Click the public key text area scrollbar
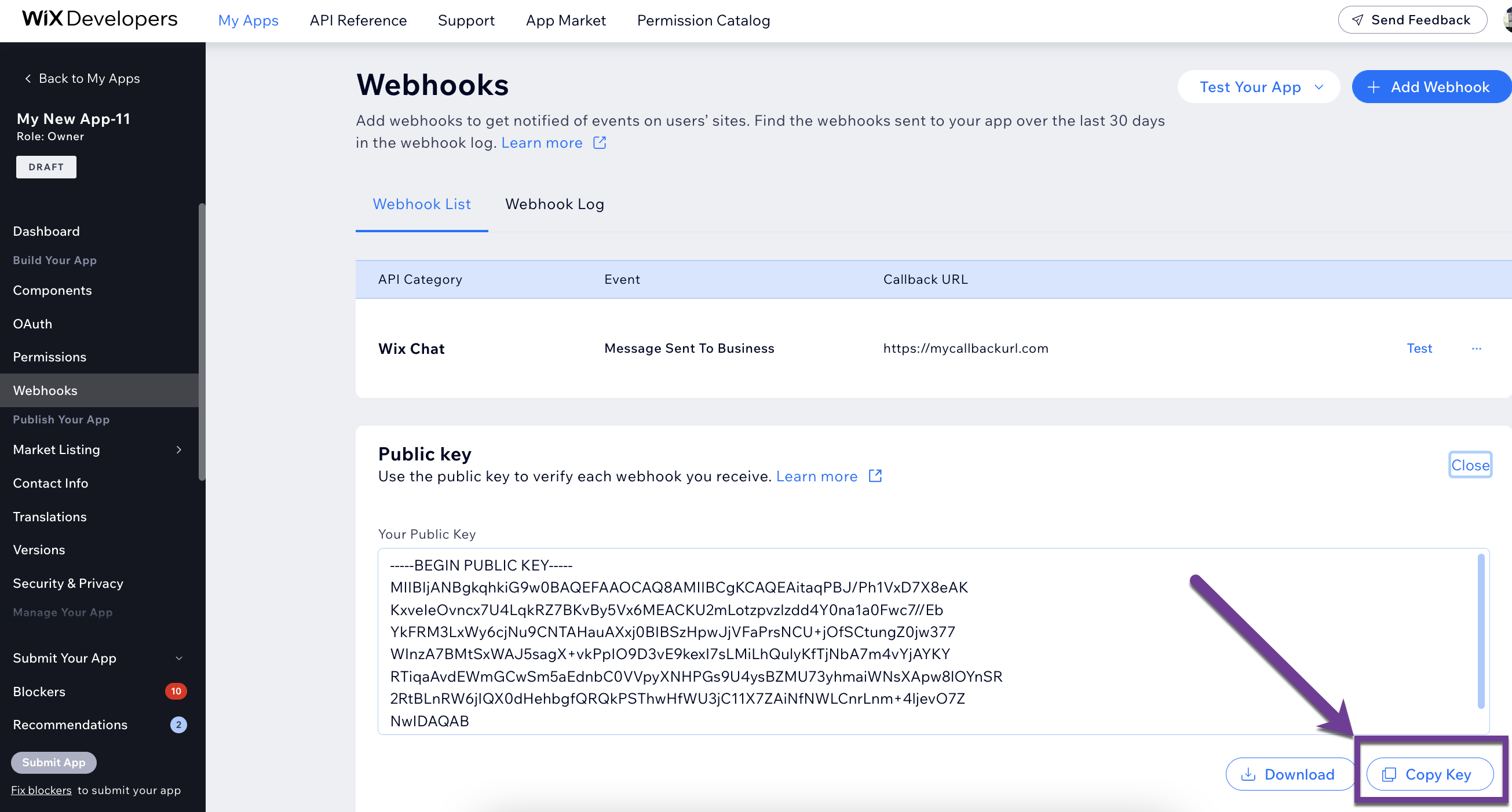The image size is (1512, 812). tap(1481, 631)
